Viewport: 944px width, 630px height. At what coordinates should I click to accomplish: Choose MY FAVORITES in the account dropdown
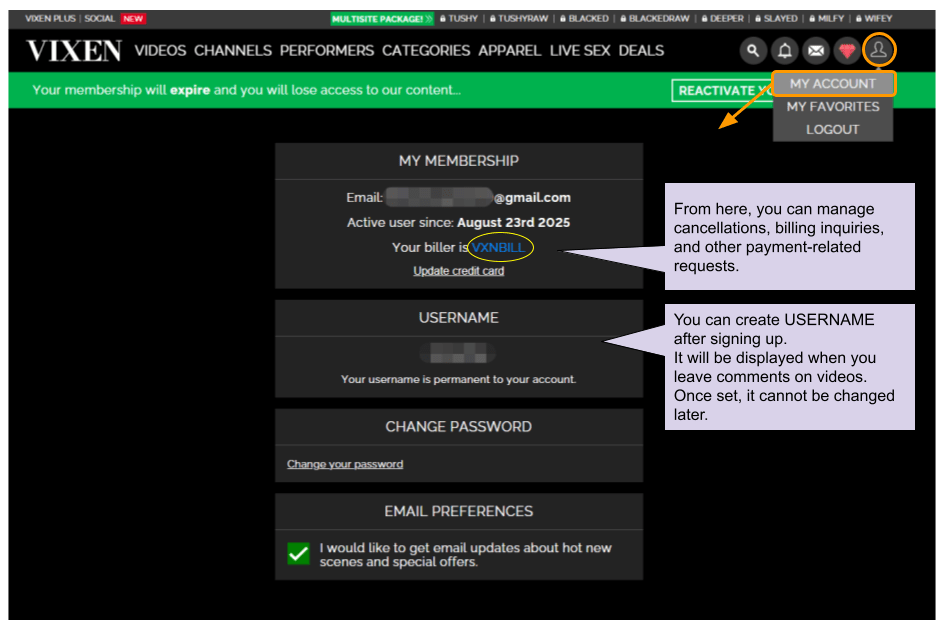click(833, 106)
